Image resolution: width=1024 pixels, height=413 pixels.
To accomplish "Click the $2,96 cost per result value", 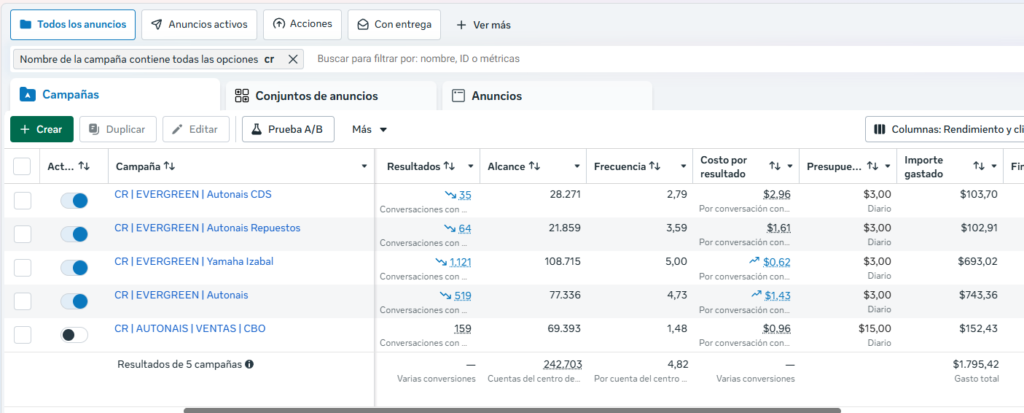I will pos(777,194).
